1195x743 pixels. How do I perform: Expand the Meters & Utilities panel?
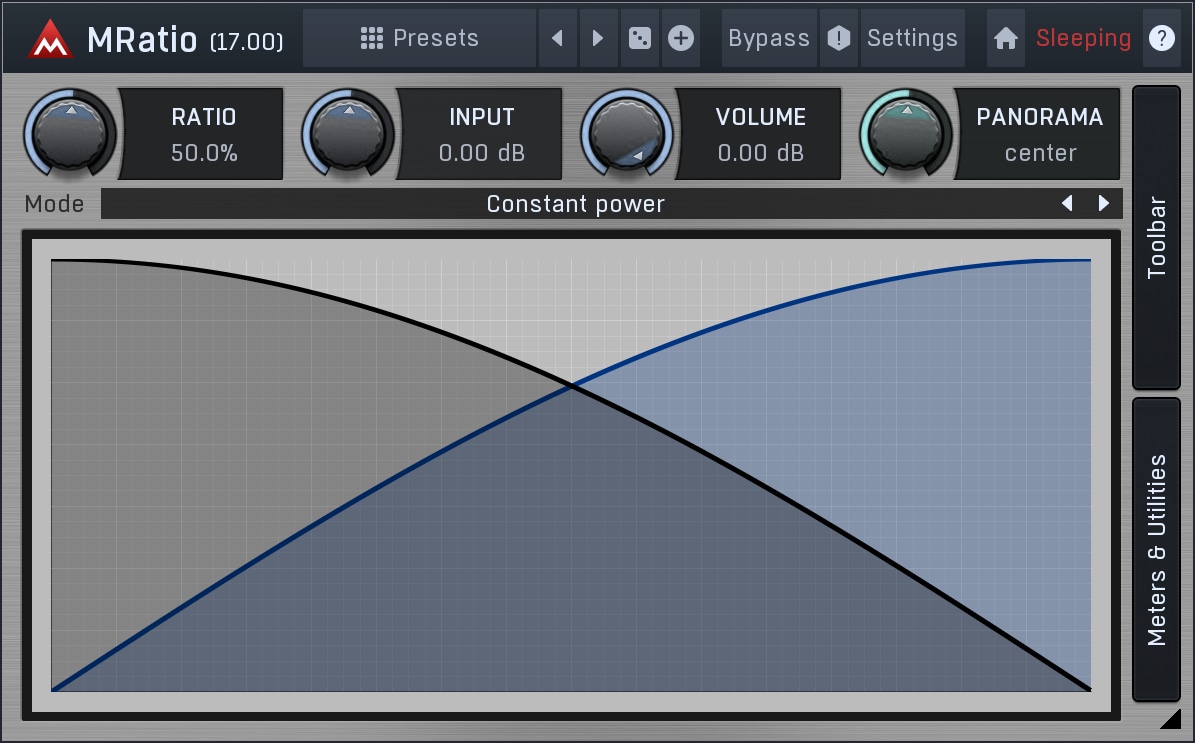tap(1156, 549)
